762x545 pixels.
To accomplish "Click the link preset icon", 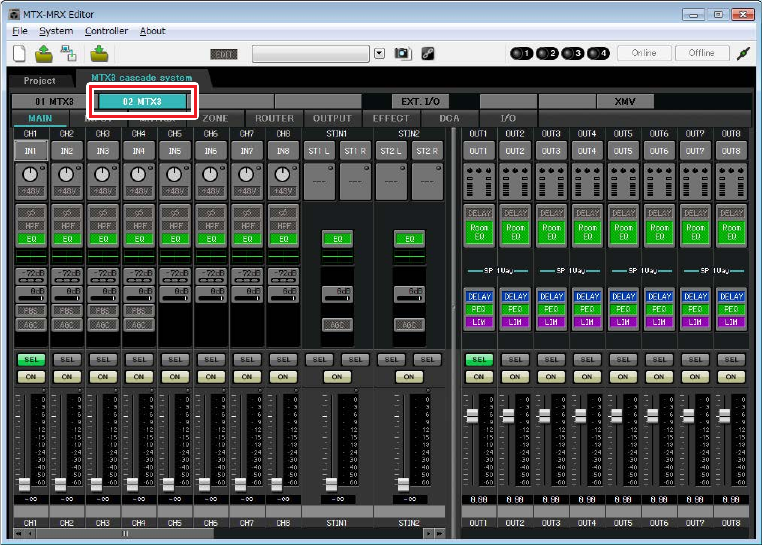I will (428, 53).
